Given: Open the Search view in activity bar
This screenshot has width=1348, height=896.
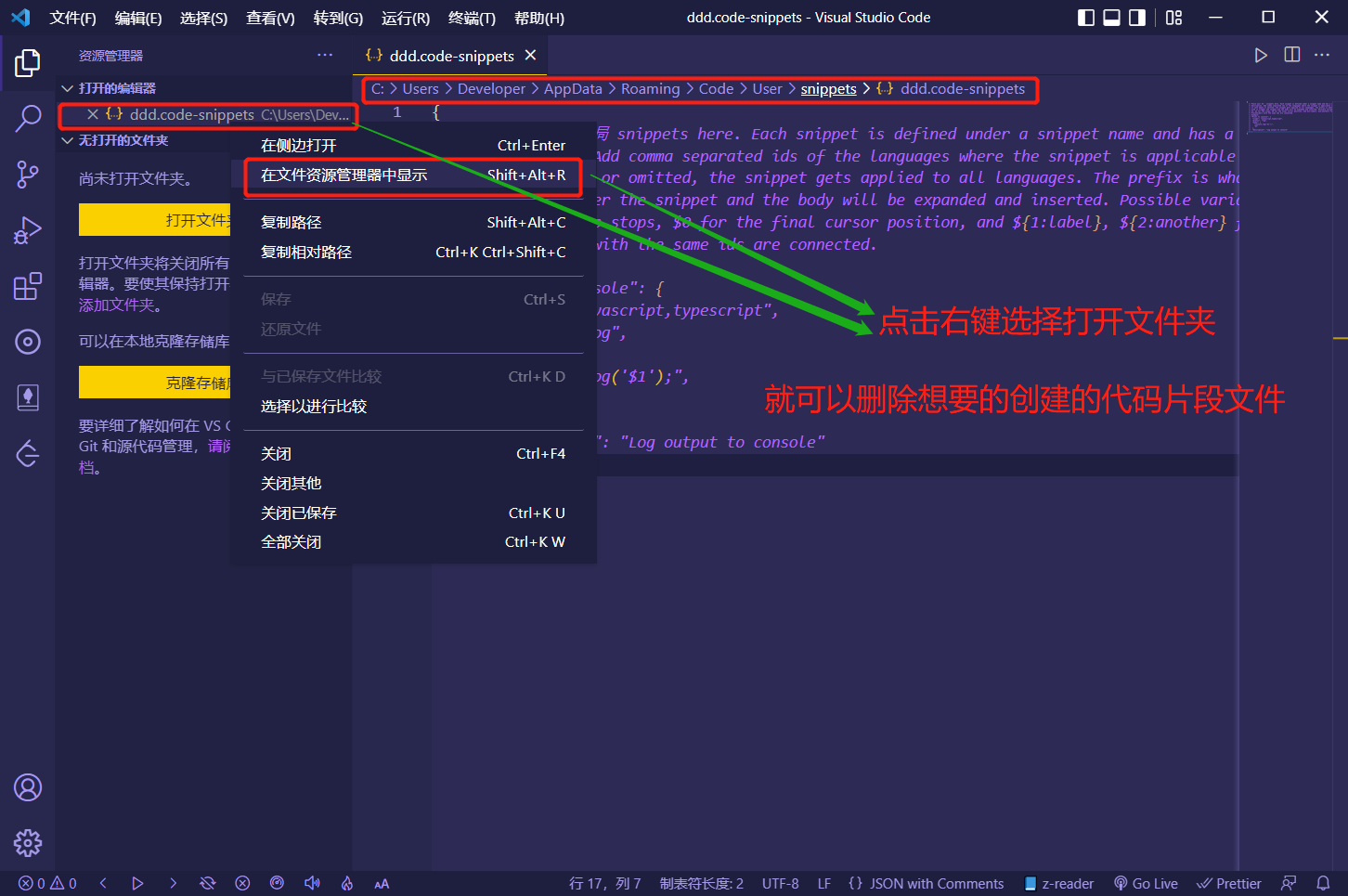Looking at the screenshot, I should point(28,118).
